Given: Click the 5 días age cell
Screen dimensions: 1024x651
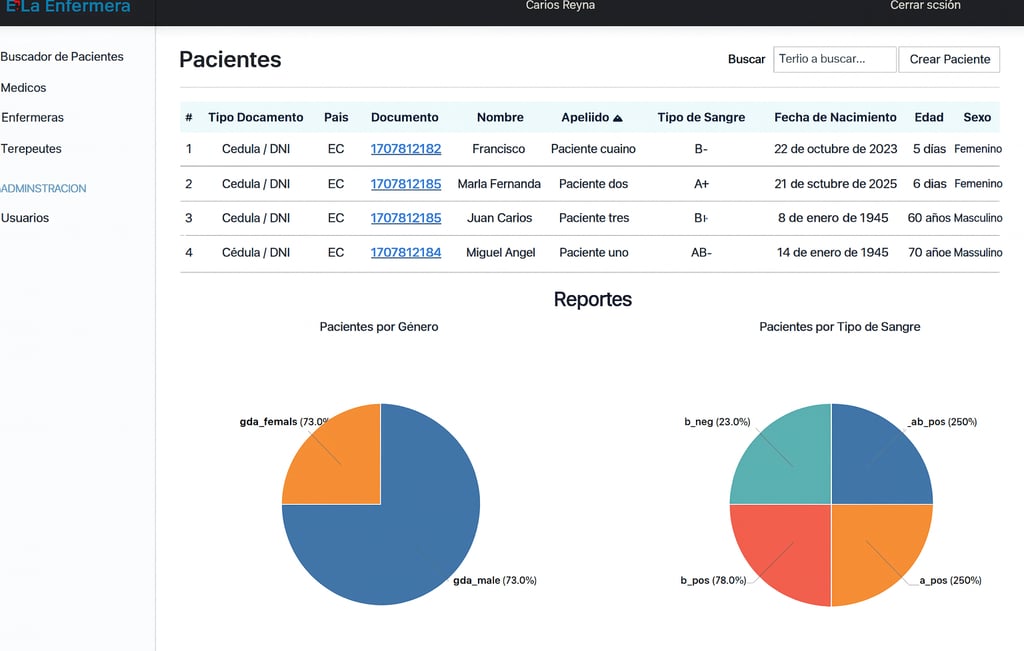Looking at the screenshot, I should [929, 149].
